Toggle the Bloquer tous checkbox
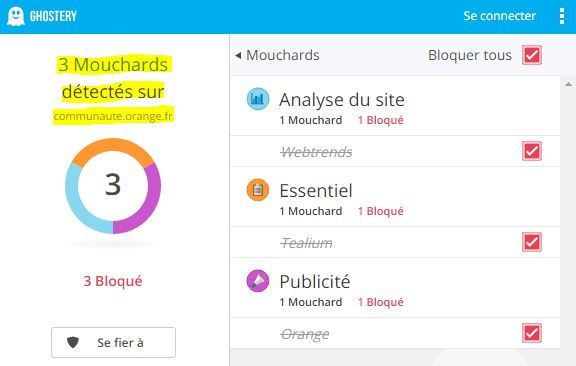This screenshot has height=366, width=576. click(x=532, y=55)
